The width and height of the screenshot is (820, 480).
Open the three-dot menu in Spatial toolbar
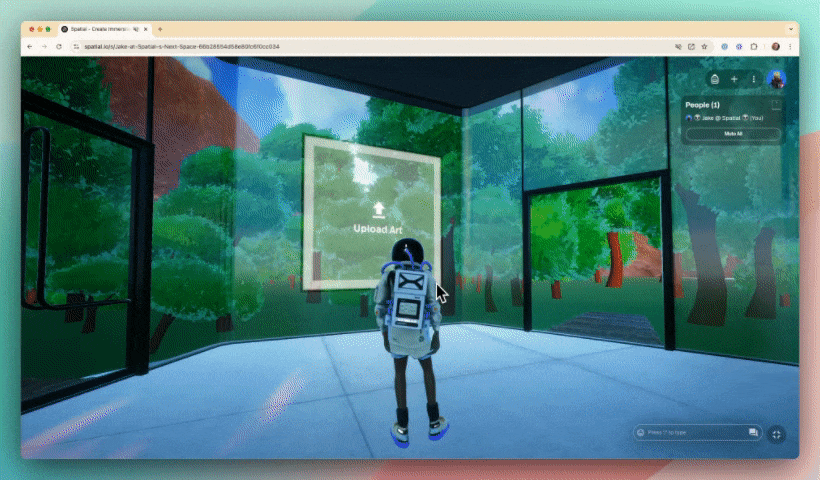(754, 79)
